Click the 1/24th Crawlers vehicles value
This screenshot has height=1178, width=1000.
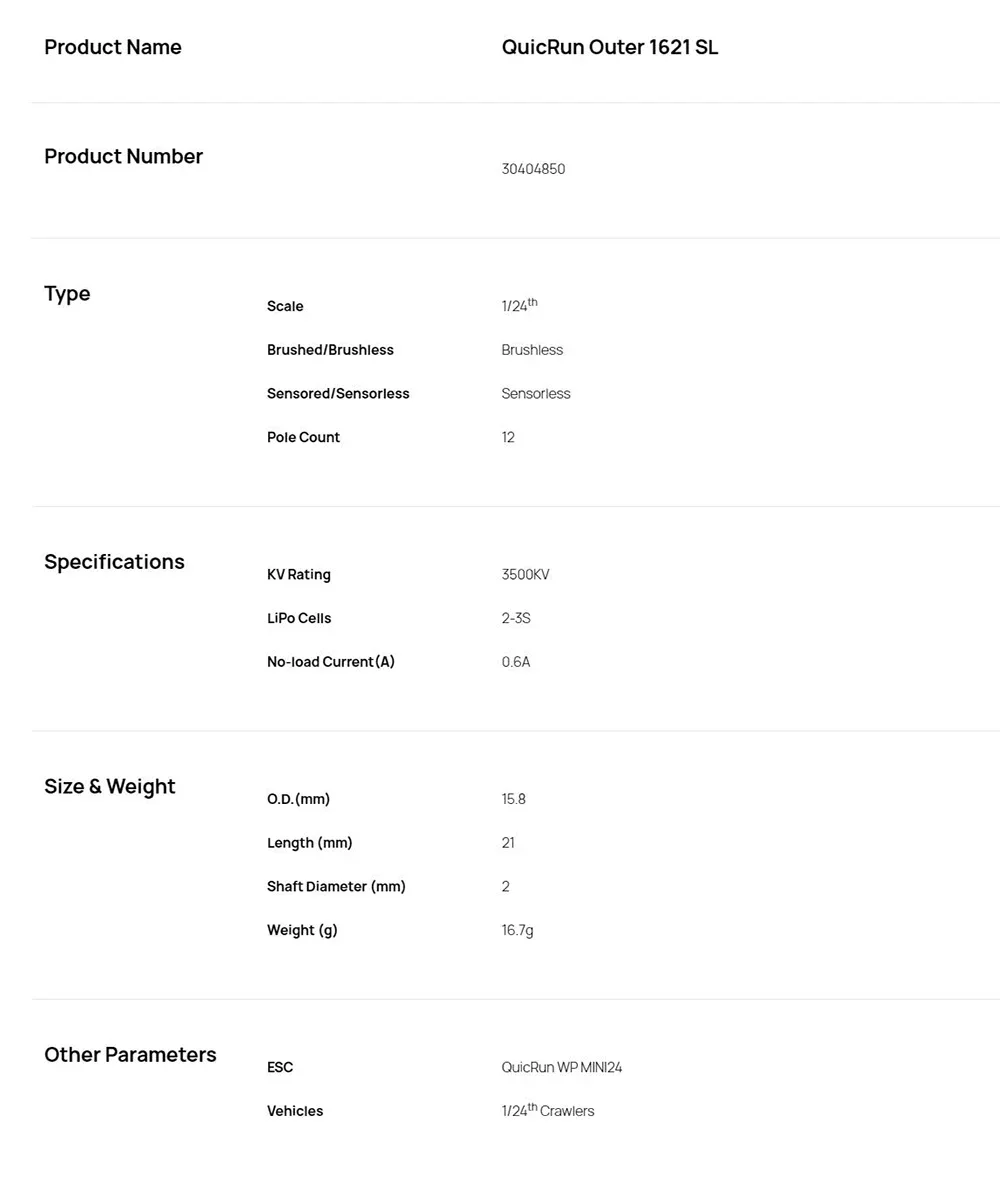pos(548,1110)
